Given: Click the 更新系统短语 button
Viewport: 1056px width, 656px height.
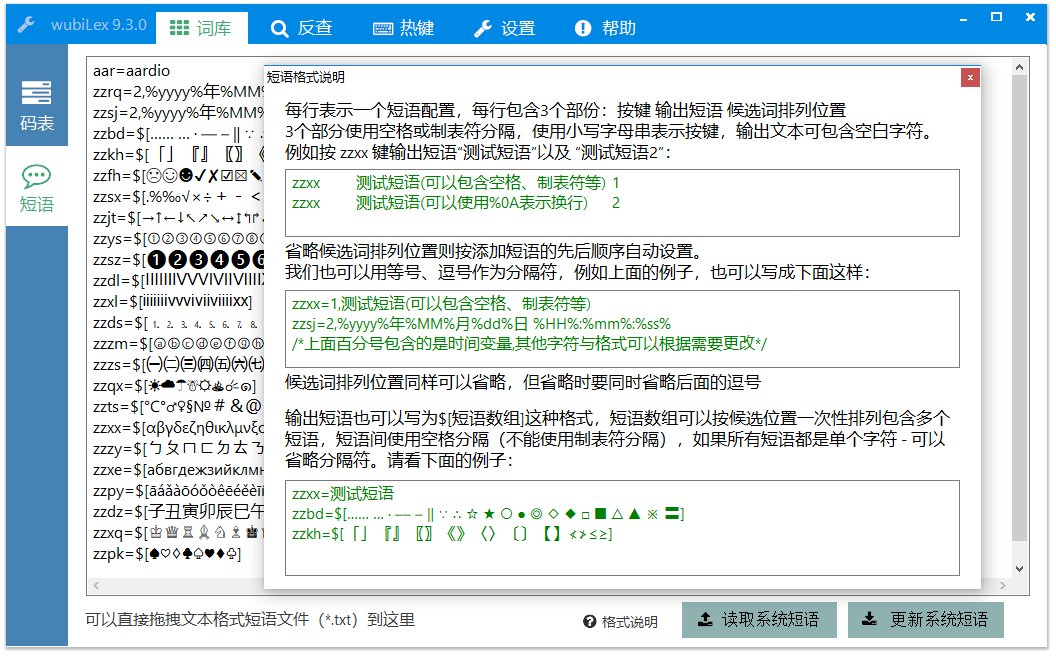Looking at the screenshot, I should pyautogui.click(x=926, y=619).
